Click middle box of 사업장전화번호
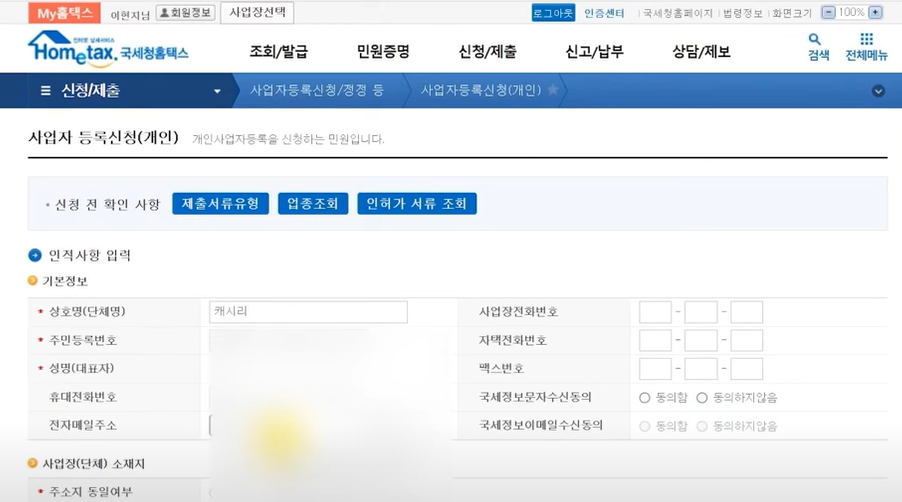 pos(701,312)
